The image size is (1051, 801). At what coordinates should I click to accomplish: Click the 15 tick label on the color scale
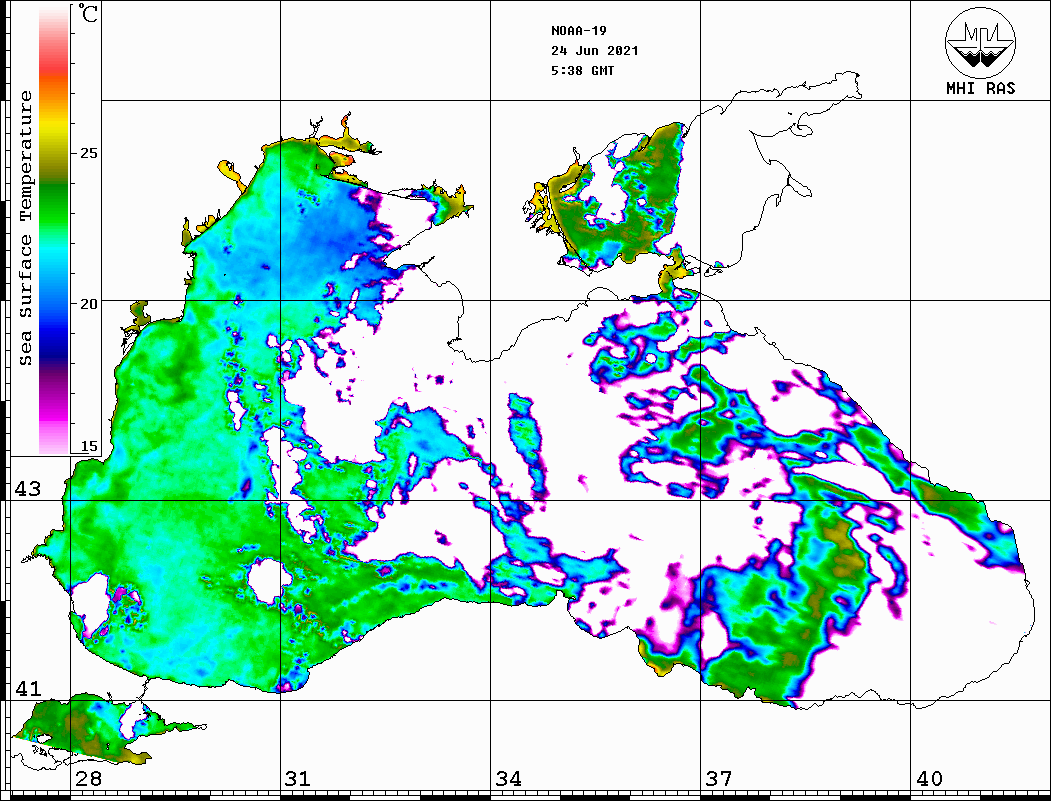click(x=88, y=446)
